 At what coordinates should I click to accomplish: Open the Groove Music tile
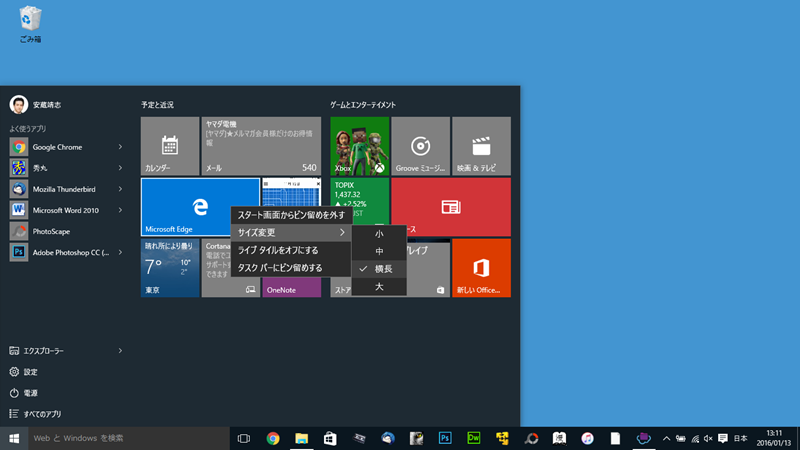[420, 146]
